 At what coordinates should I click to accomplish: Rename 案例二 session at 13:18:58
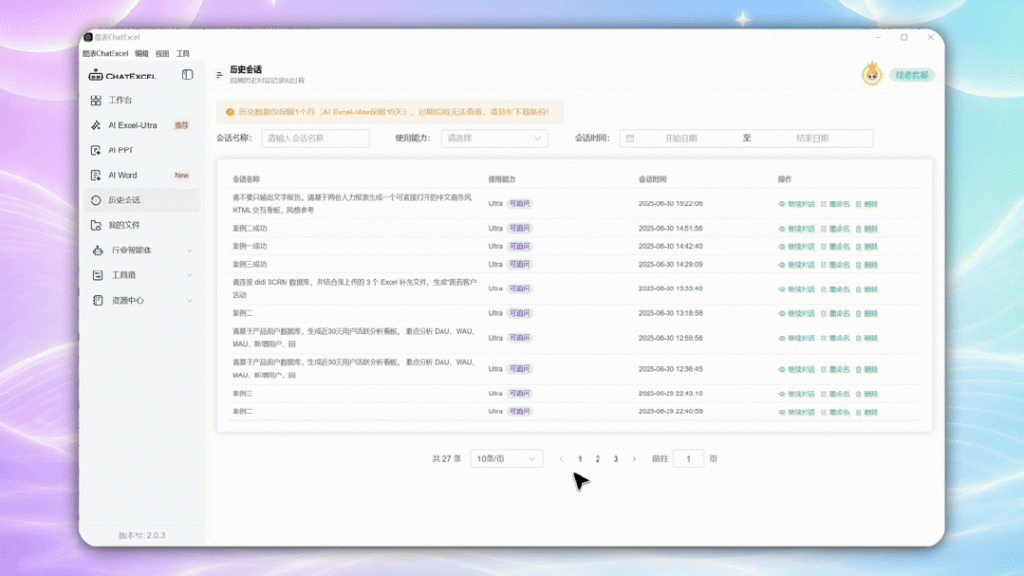[x=835, y=313]
